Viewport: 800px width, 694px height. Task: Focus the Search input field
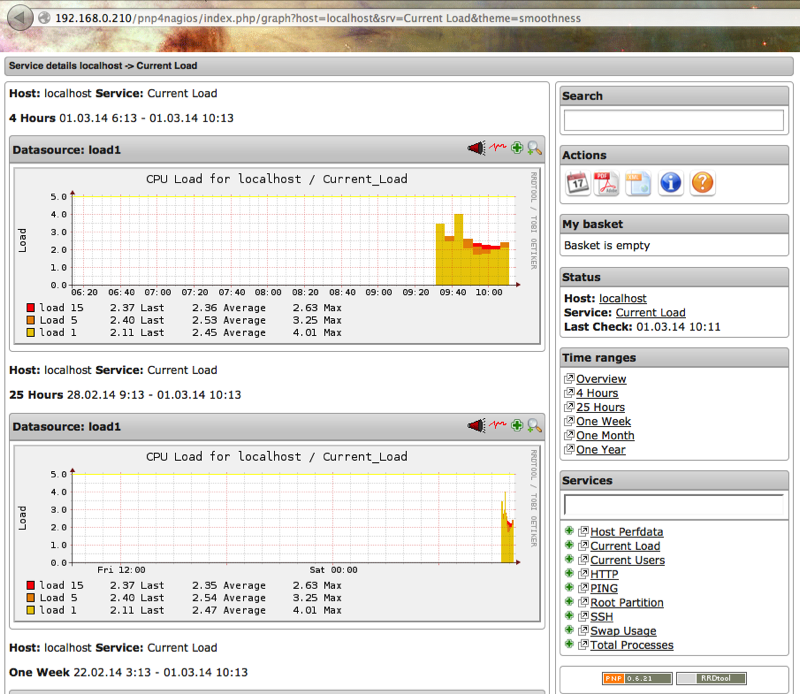[x=673, y=120]
